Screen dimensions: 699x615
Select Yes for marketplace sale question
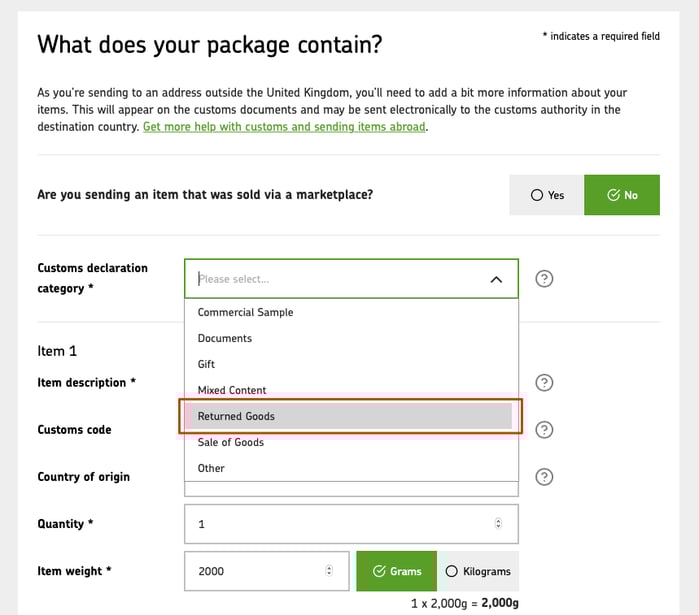546,195
